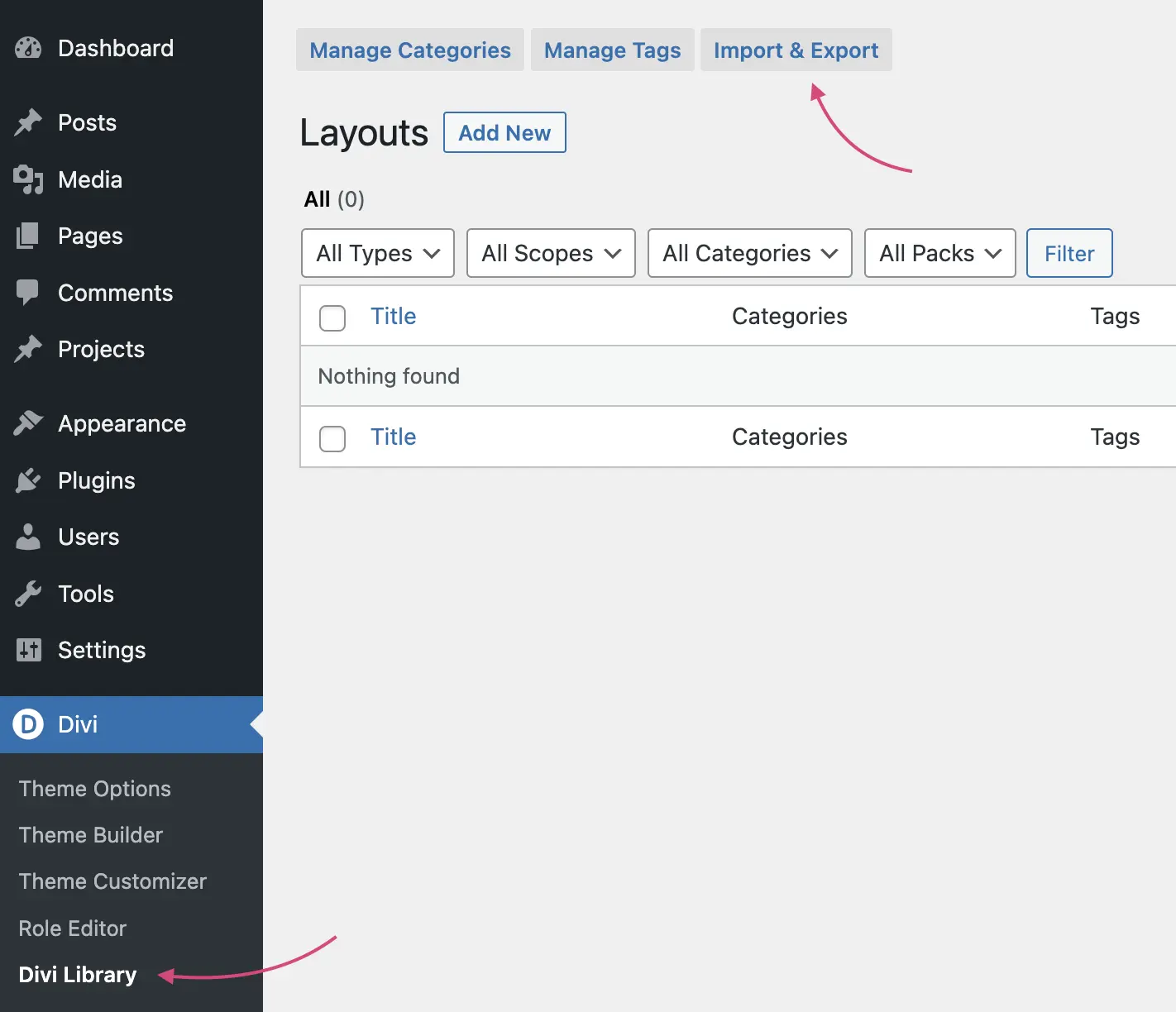
Task: Click the All (0) filter link
Action: [x=334, y=199]
